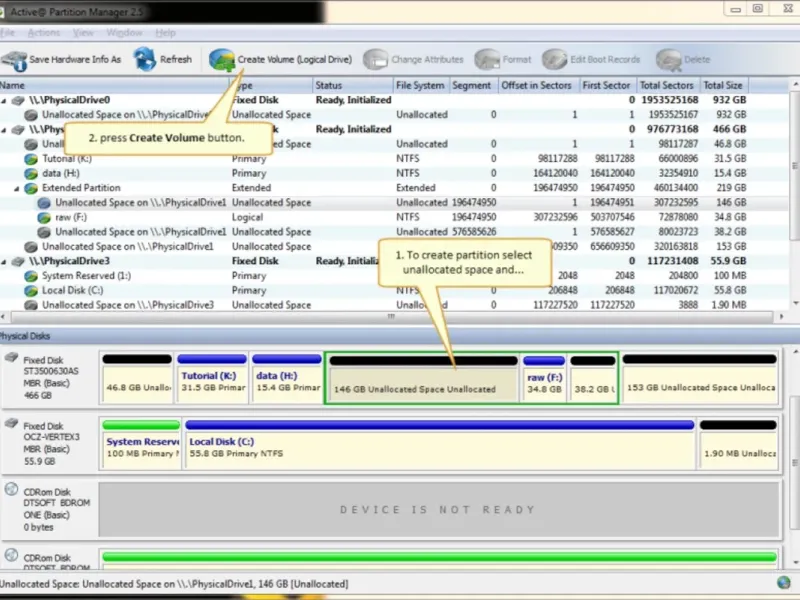The image size is (800, 600).
Task: Click the ST3500630AS fixed disk icon
Action: [11, 358]
